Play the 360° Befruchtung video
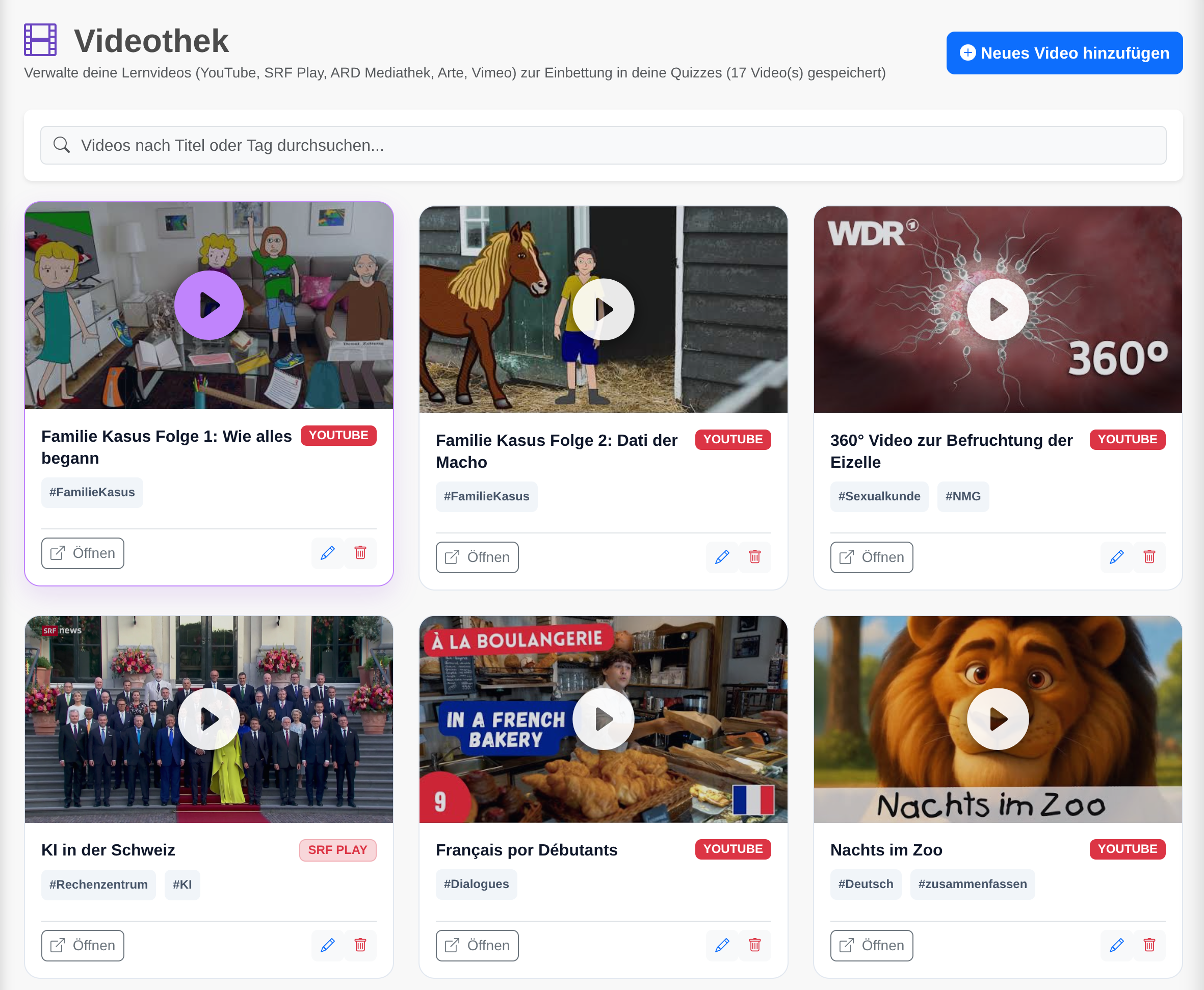The height and width of the screenshot is (990, 1204). click(998, 310)
